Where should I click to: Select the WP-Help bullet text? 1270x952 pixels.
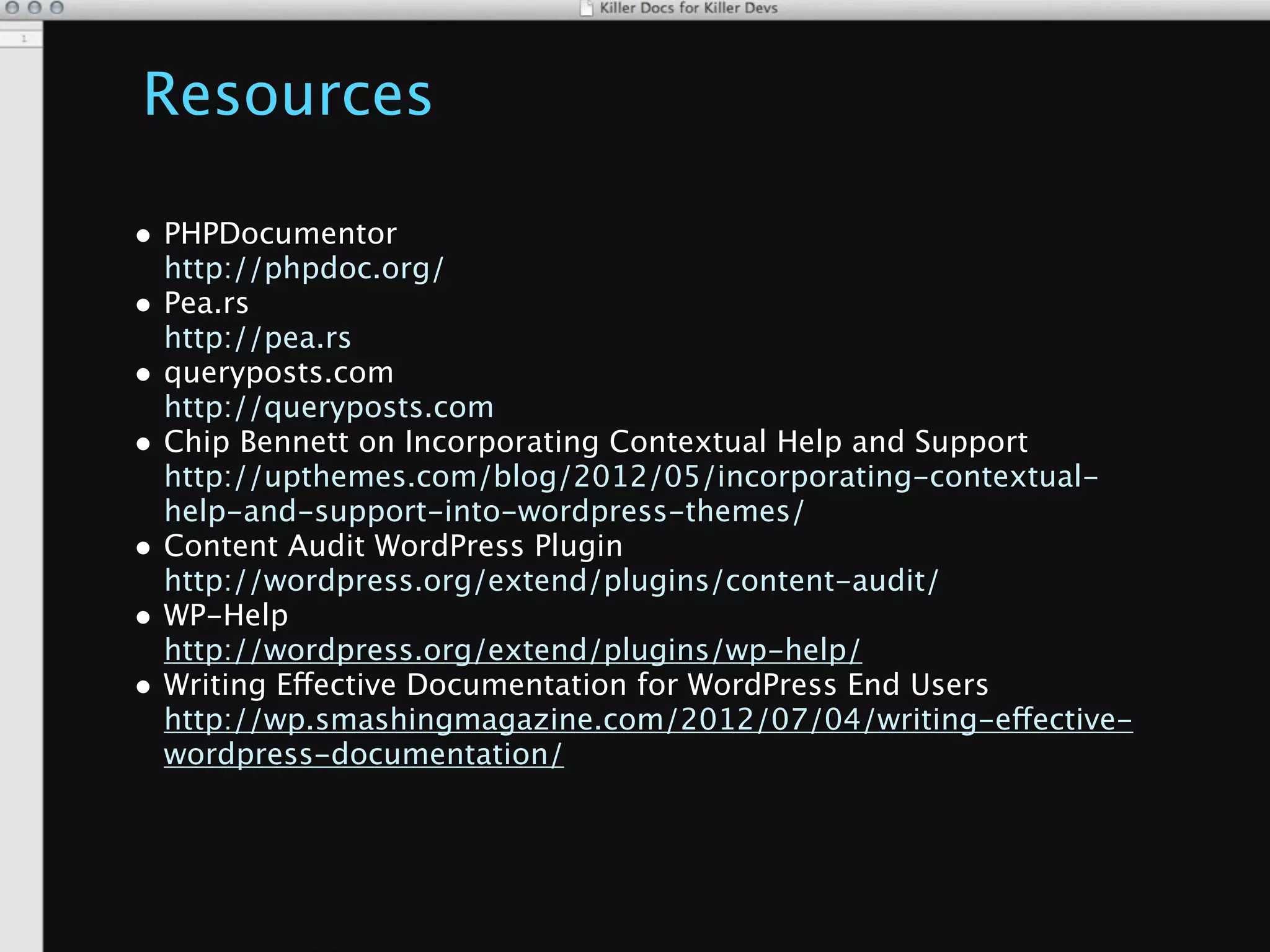(x=226, y=615)
